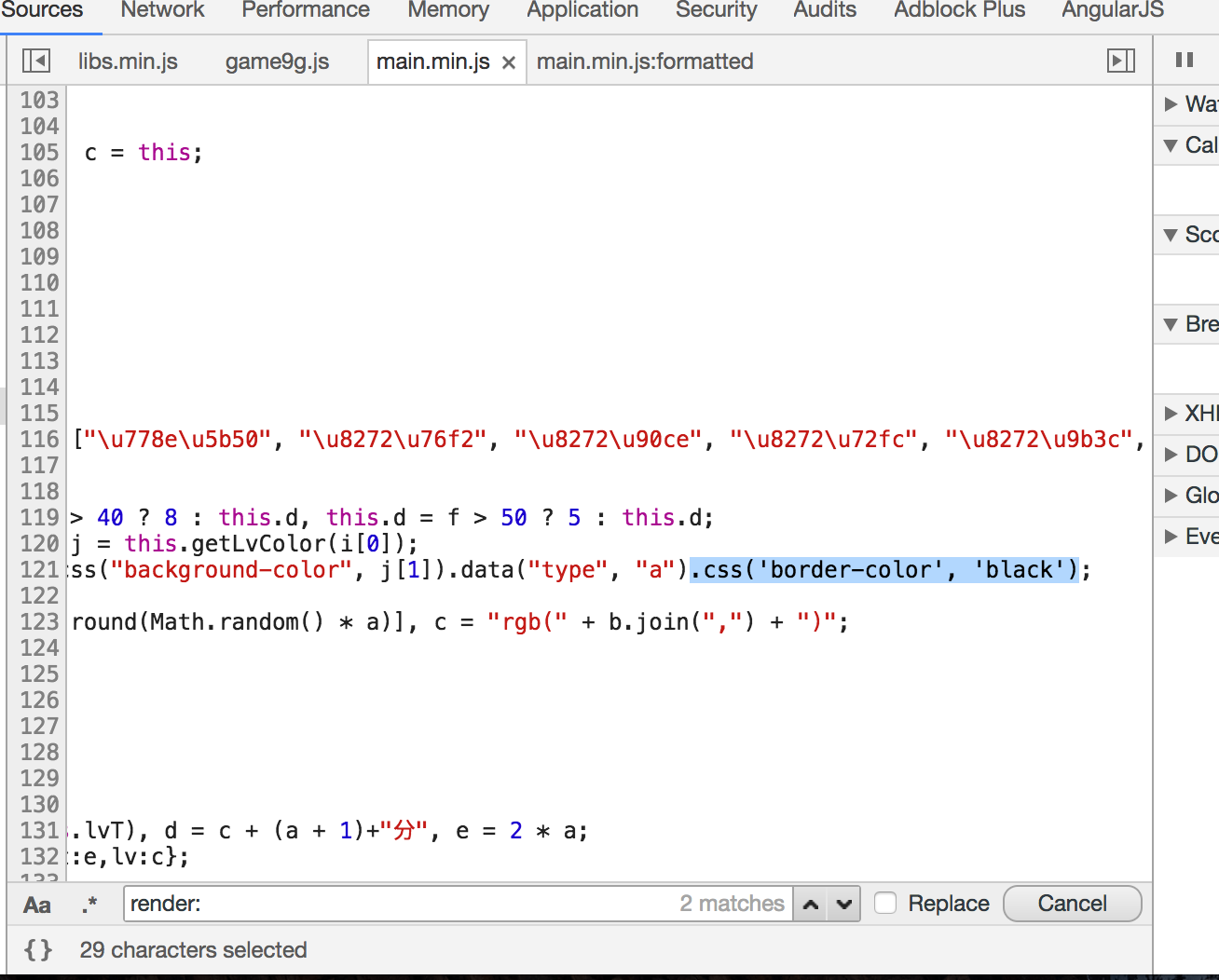1219x980 pixels.
Task: Enable the Replace checkbox
Action: pos(885,903)
